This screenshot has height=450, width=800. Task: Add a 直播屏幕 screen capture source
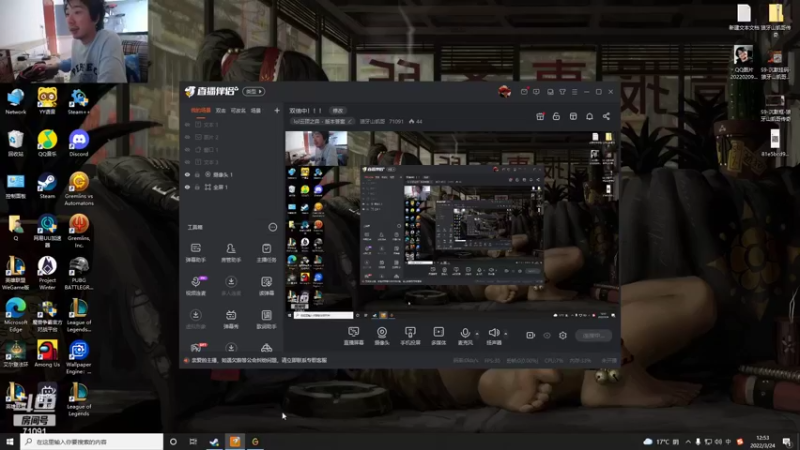[353, 336]
